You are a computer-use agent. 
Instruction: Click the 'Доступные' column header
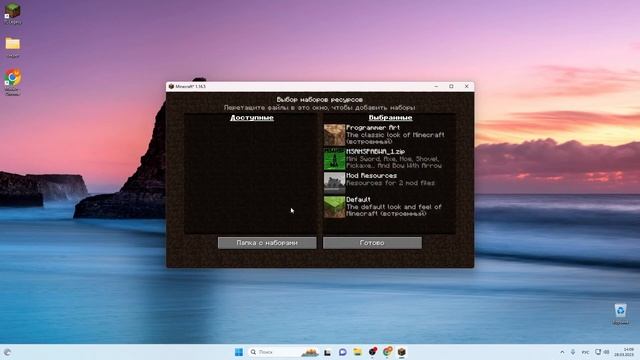pos(252,118)
